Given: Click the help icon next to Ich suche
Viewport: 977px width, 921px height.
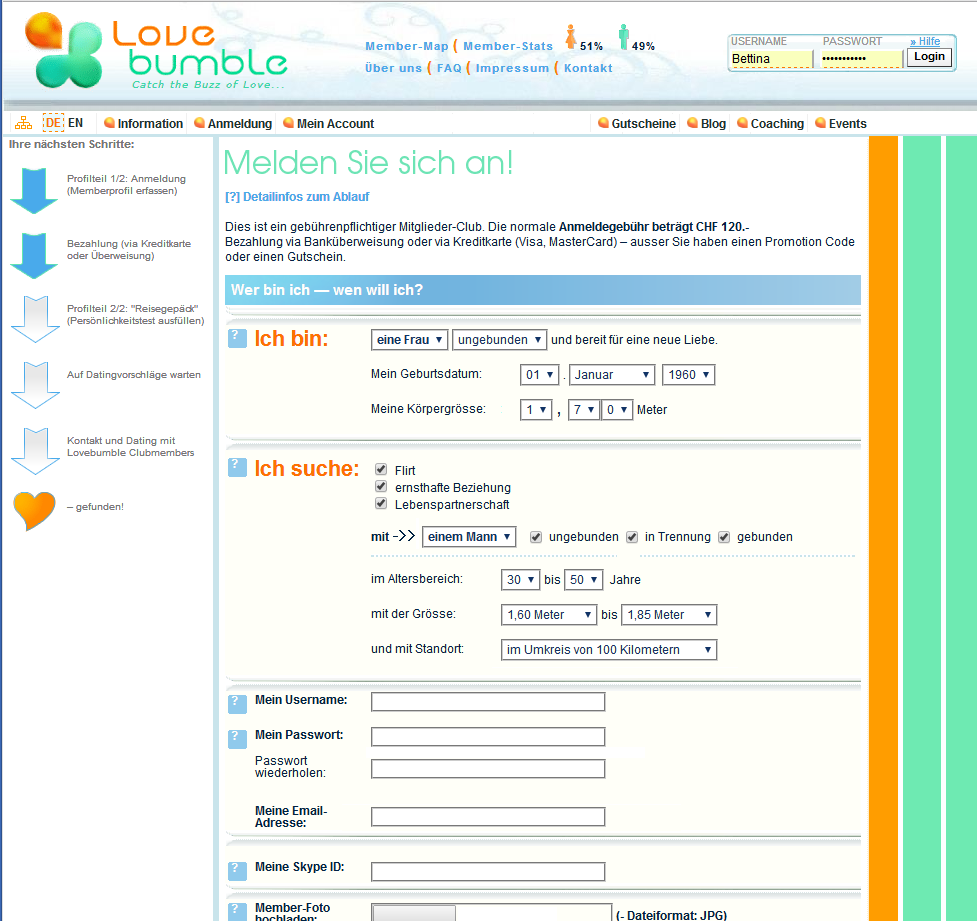Looking at the screenshot, I should point(237,467).
